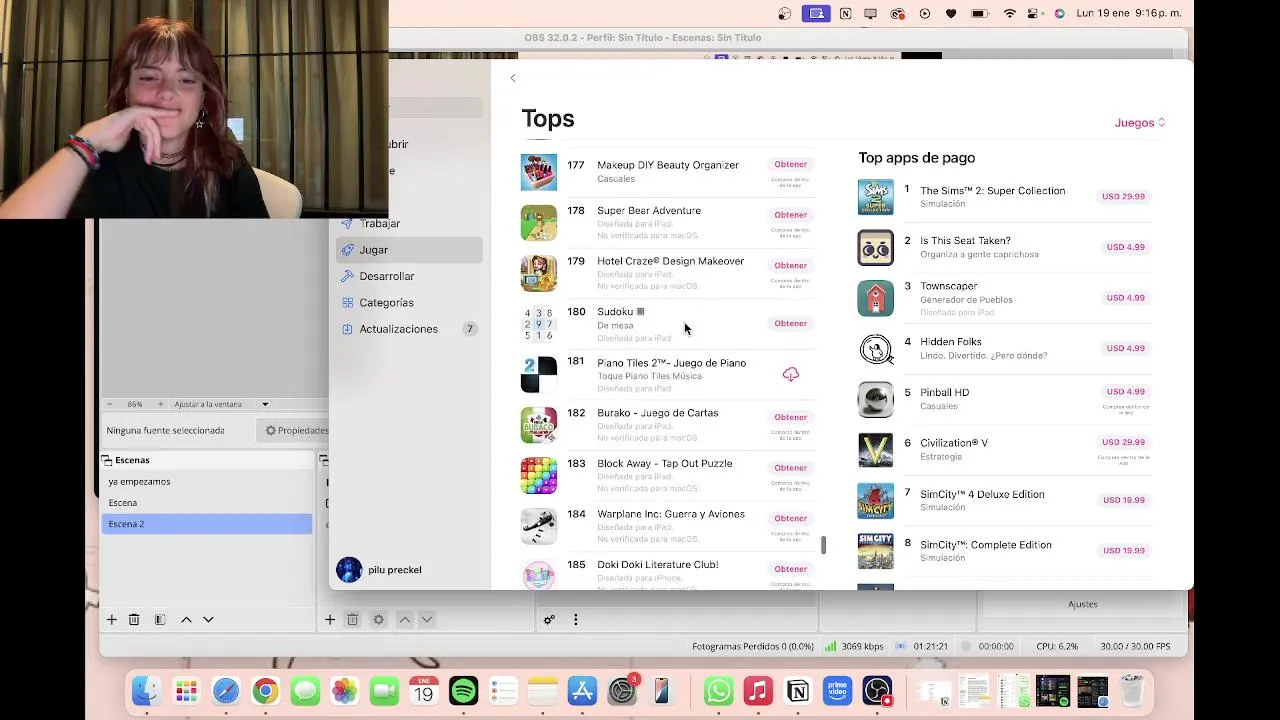Image resolution: width=1280 pixels, height=720 pixels.
Task: Buy Townscaper for USD 4.99
Action: (1125, 297)
